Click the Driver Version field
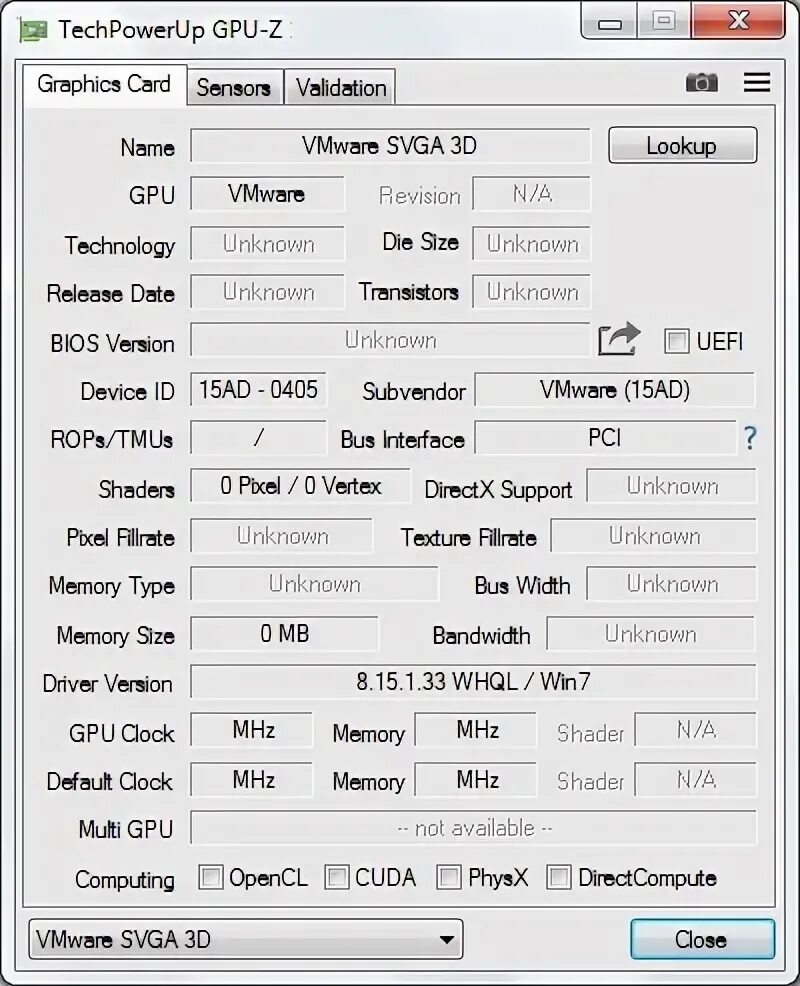The width and height of the screenshot is (800, 986). pyautogui.click(x=473, y=682)
